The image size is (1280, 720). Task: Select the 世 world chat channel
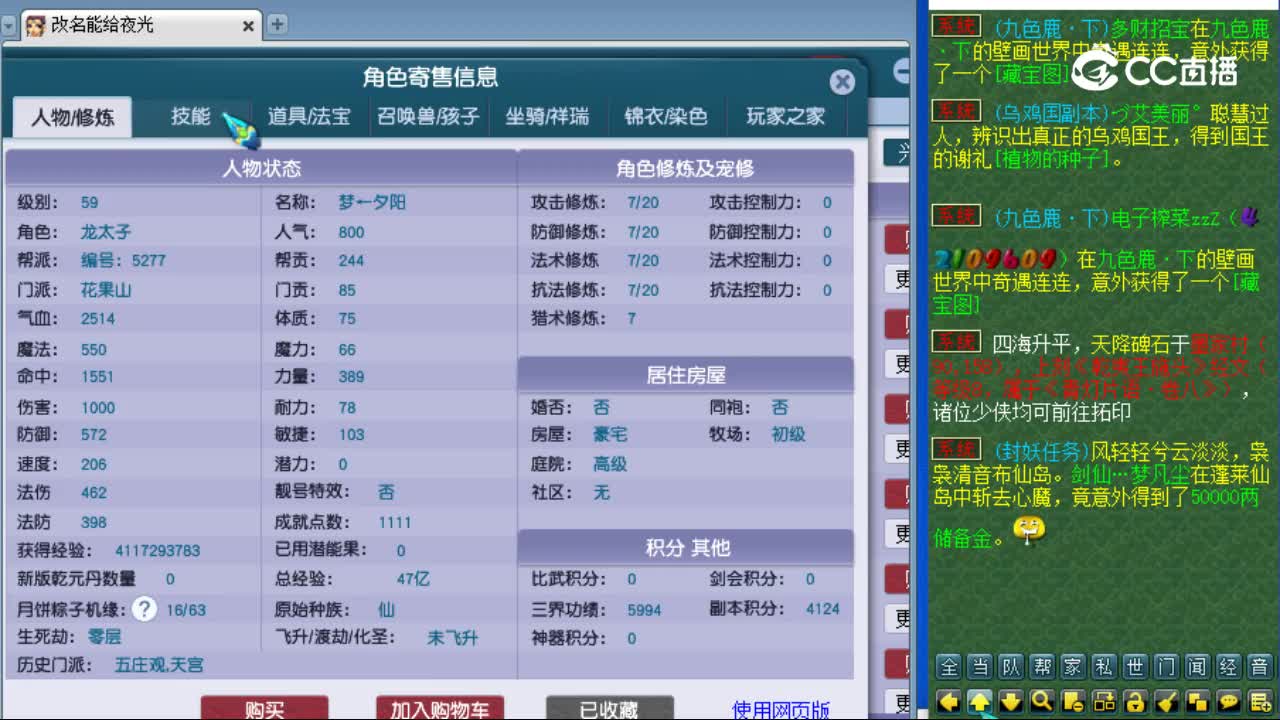[1135, 667]
